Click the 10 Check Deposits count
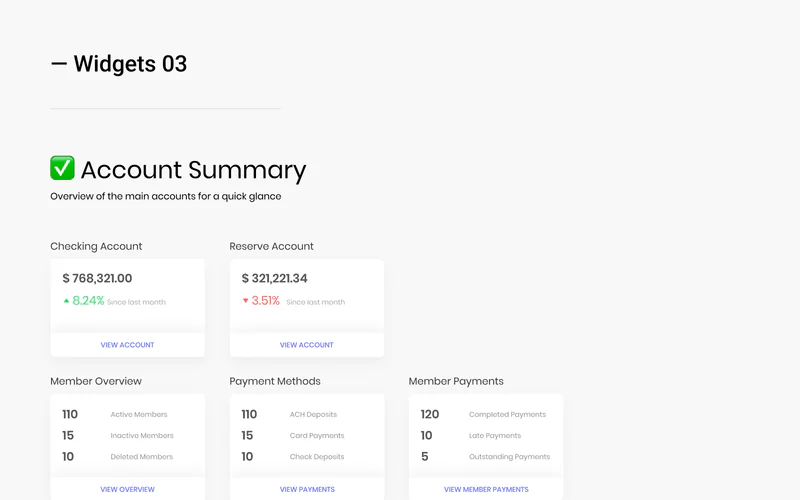 coord(247,457)
